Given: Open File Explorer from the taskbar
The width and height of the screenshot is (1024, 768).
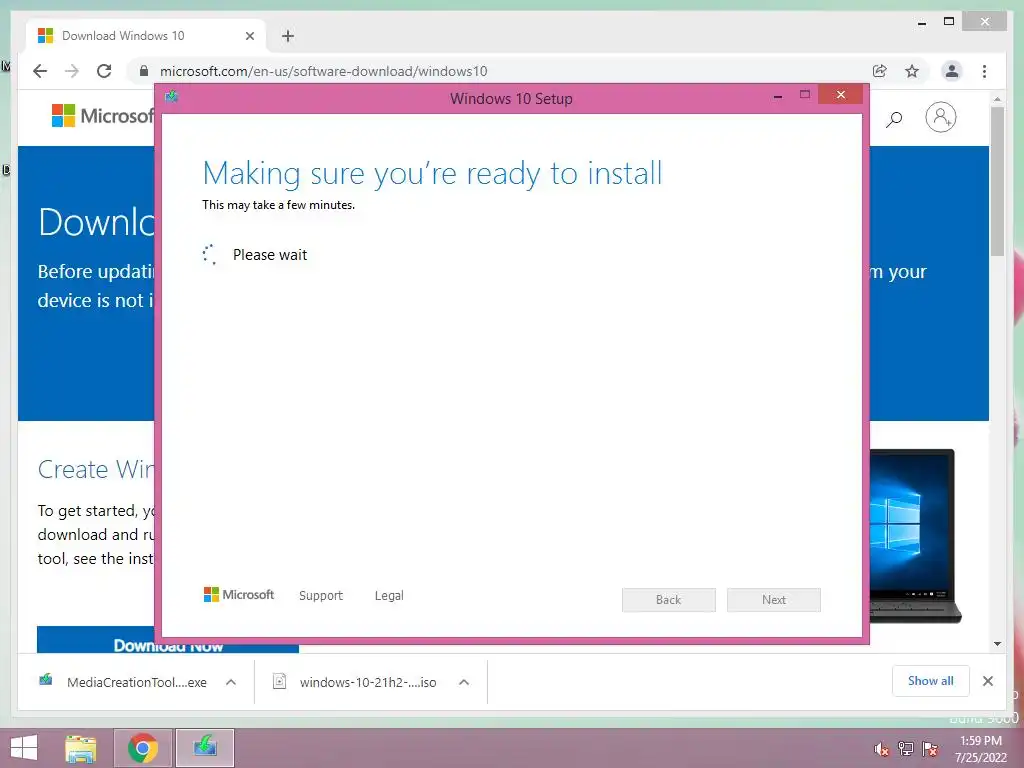Looking at the screenshot, I should click(x=81, y=748).
